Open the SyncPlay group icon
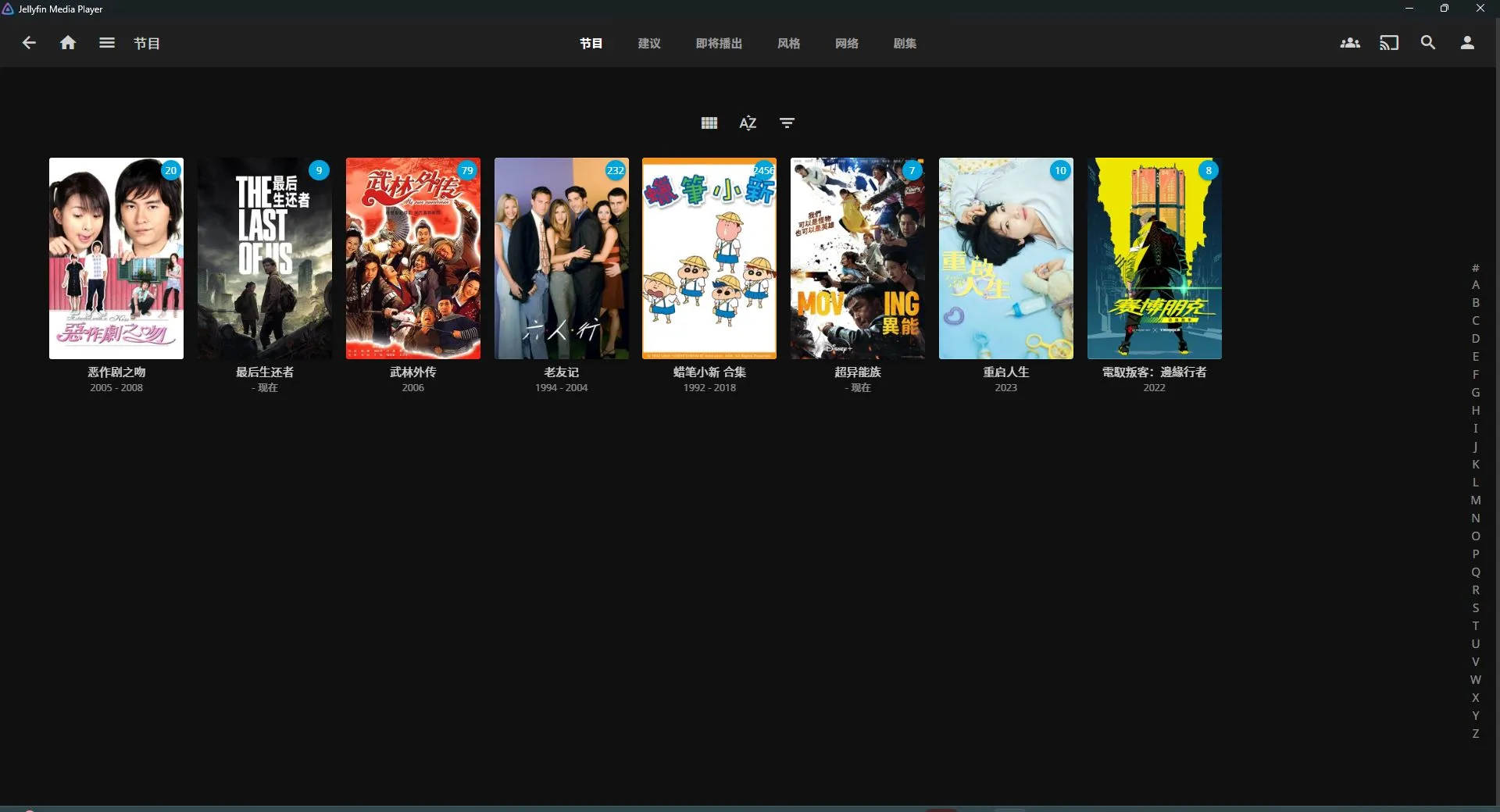Screen dimensions: 1500x812 point(1350,43)
